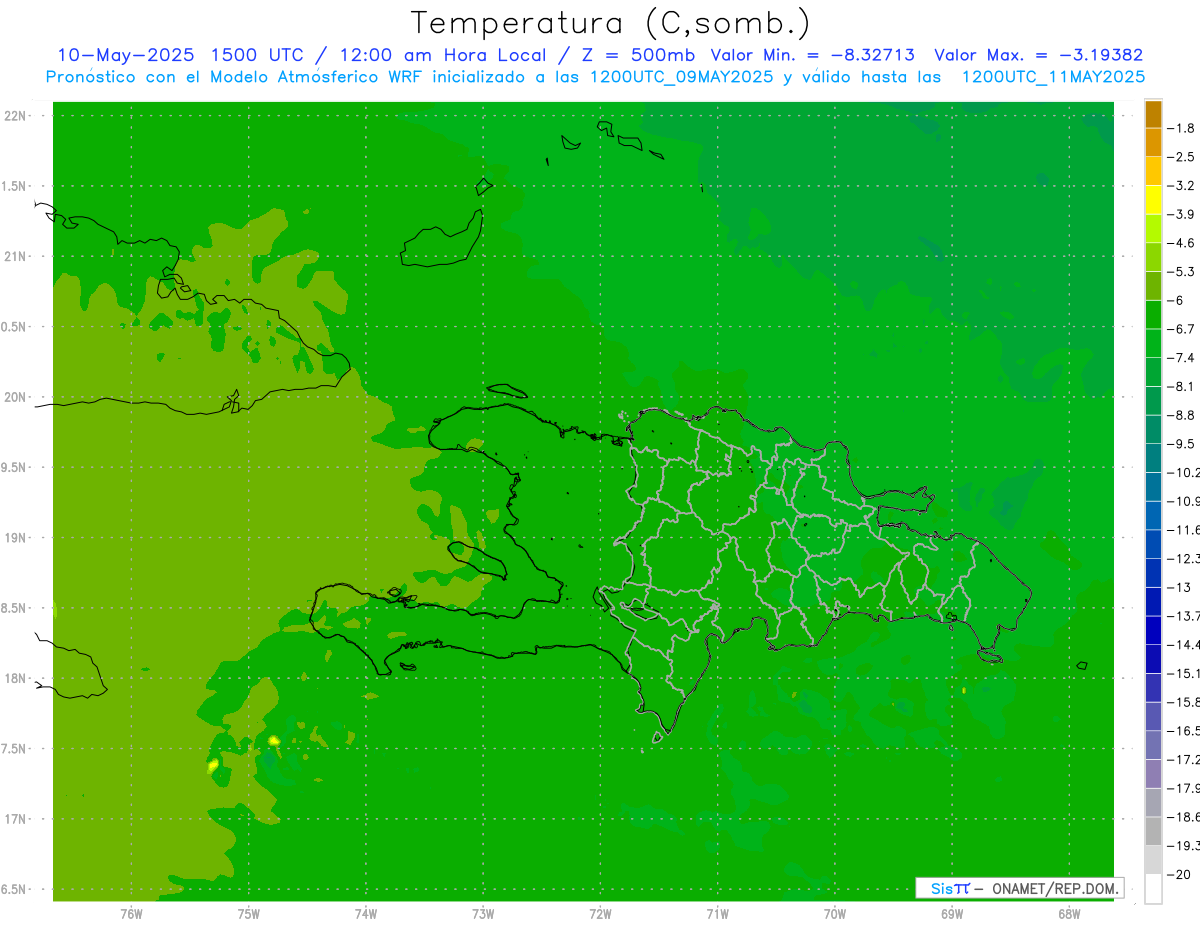Viewport: 1200px width, 927px height.
Task: Click the "20N" latitude axis label
Action: pos(16,397)
